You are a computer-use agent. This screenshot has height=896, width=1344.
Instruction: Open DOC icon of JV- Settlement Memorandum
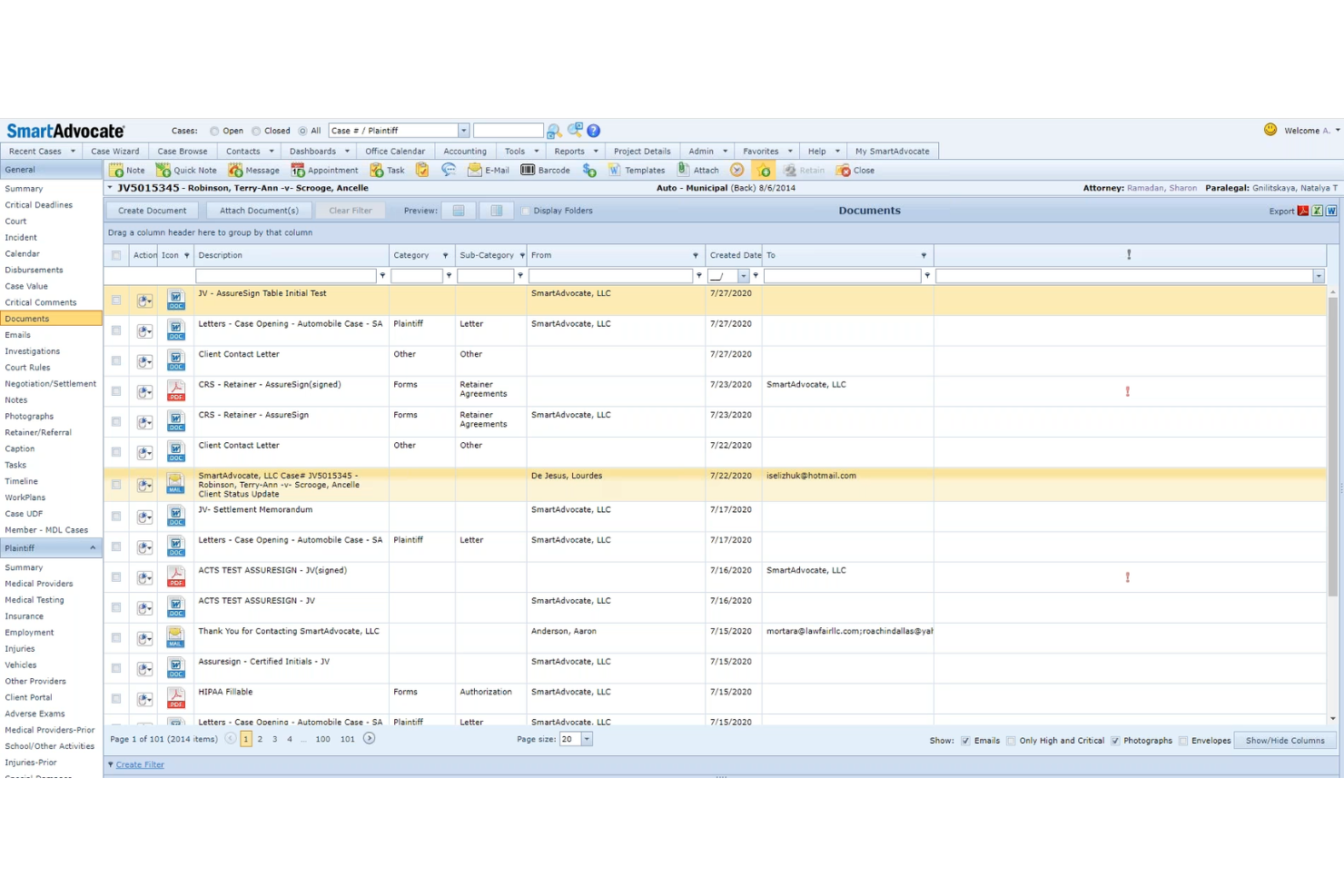(x=176, y=516)
